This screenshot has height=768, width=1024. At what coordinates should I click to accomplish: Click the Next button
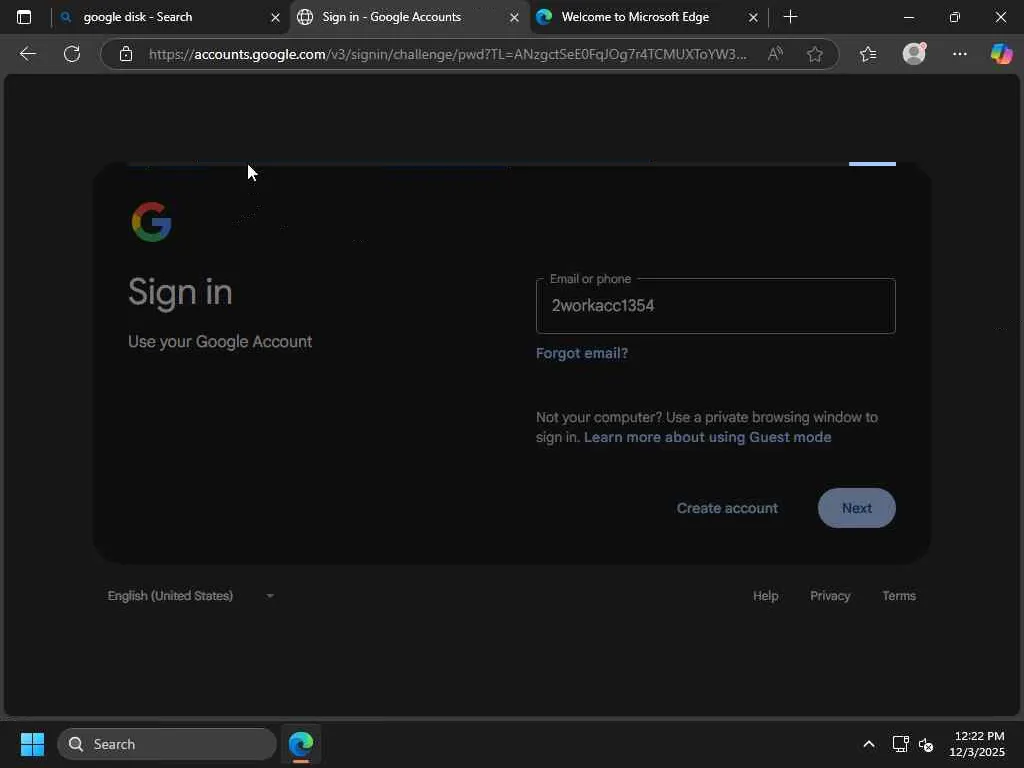pyautogui.click(x=856, y=508)
